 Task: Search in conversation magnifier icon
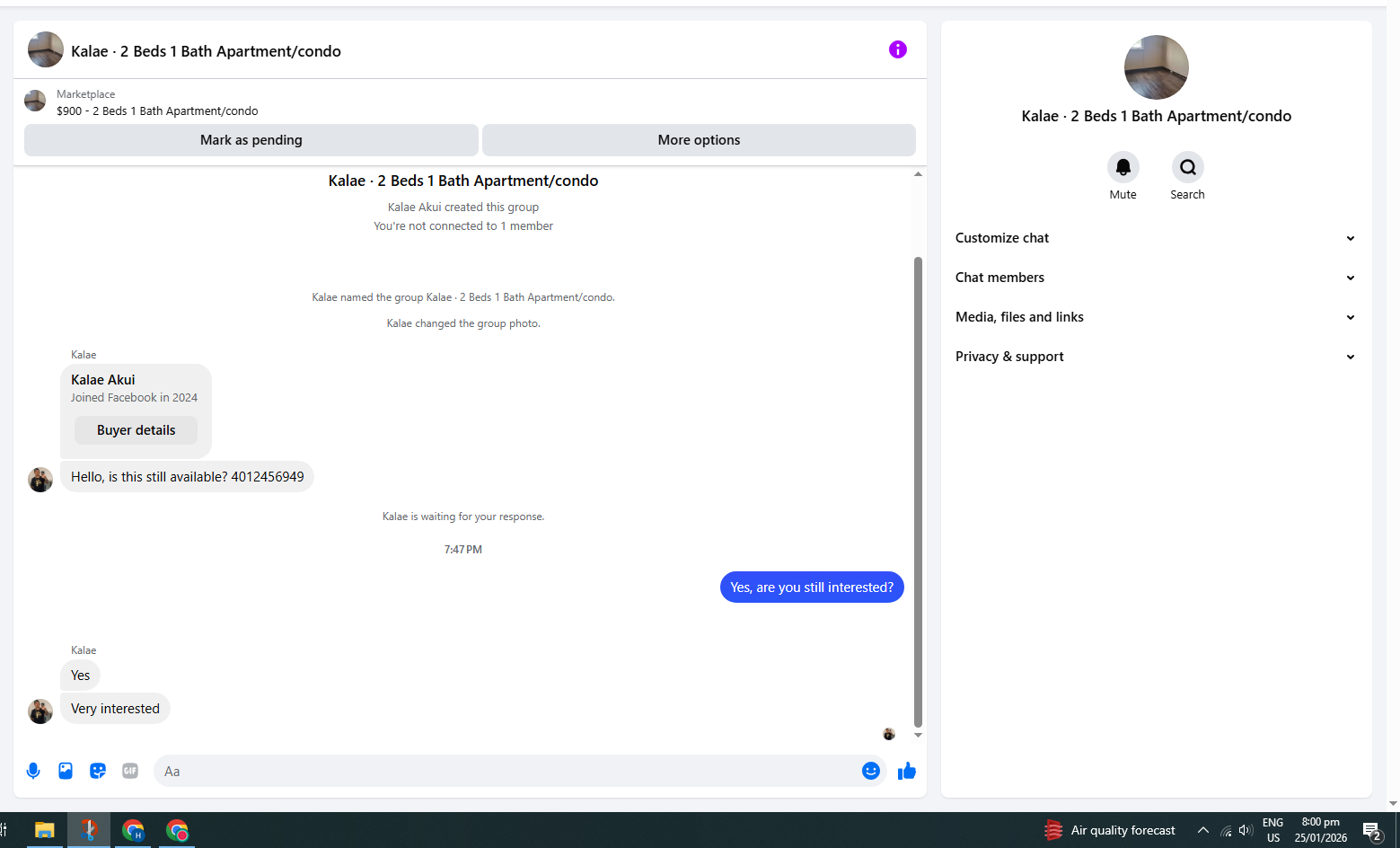[x=1187, y=167]
